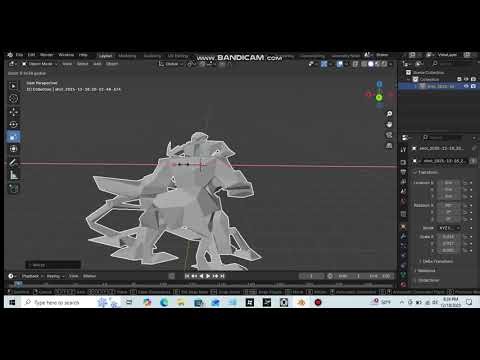Open the Output properties tab icon
The width and height of the screenshot is (480, 360).
(403, 172)
